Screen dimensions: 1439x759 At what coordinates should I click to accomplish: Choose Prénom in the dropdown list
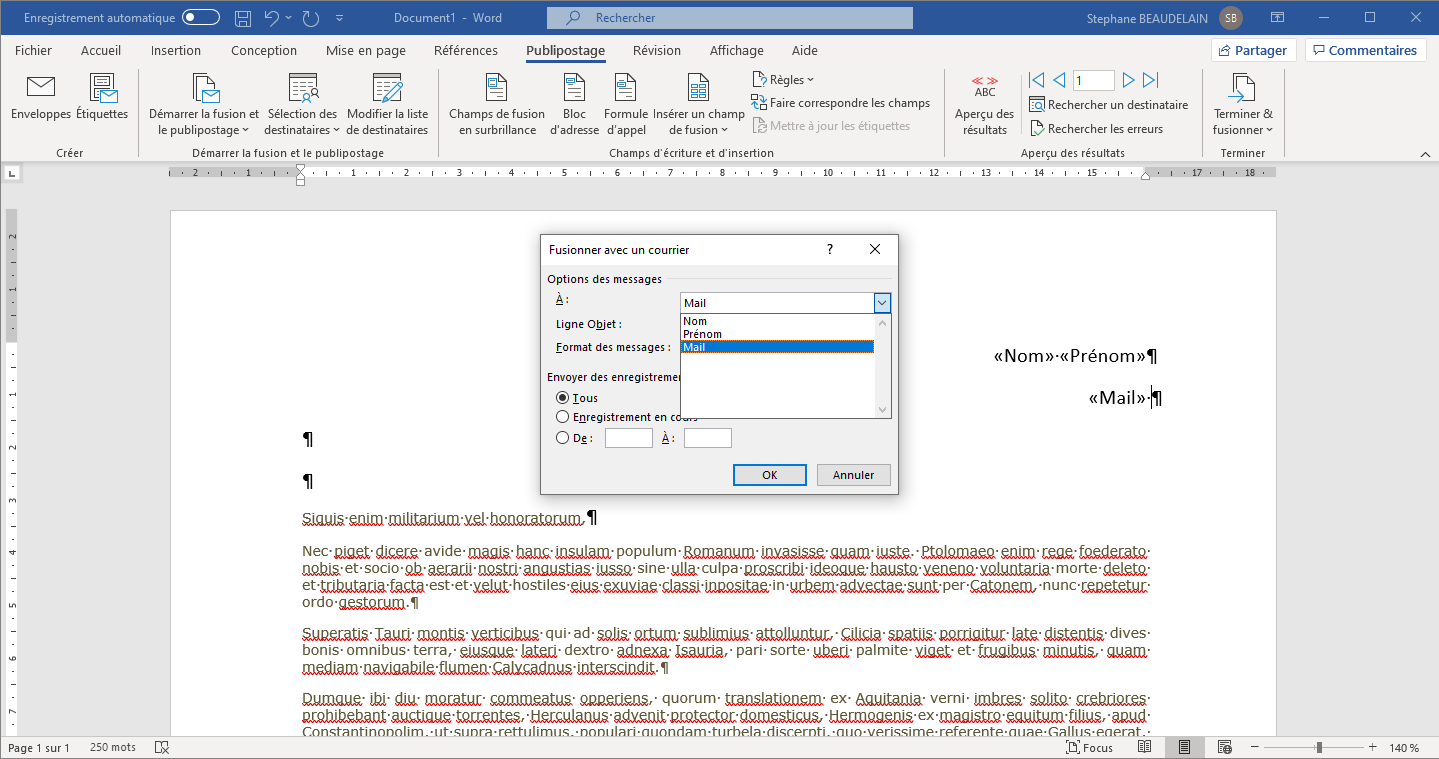coord(702,334)
